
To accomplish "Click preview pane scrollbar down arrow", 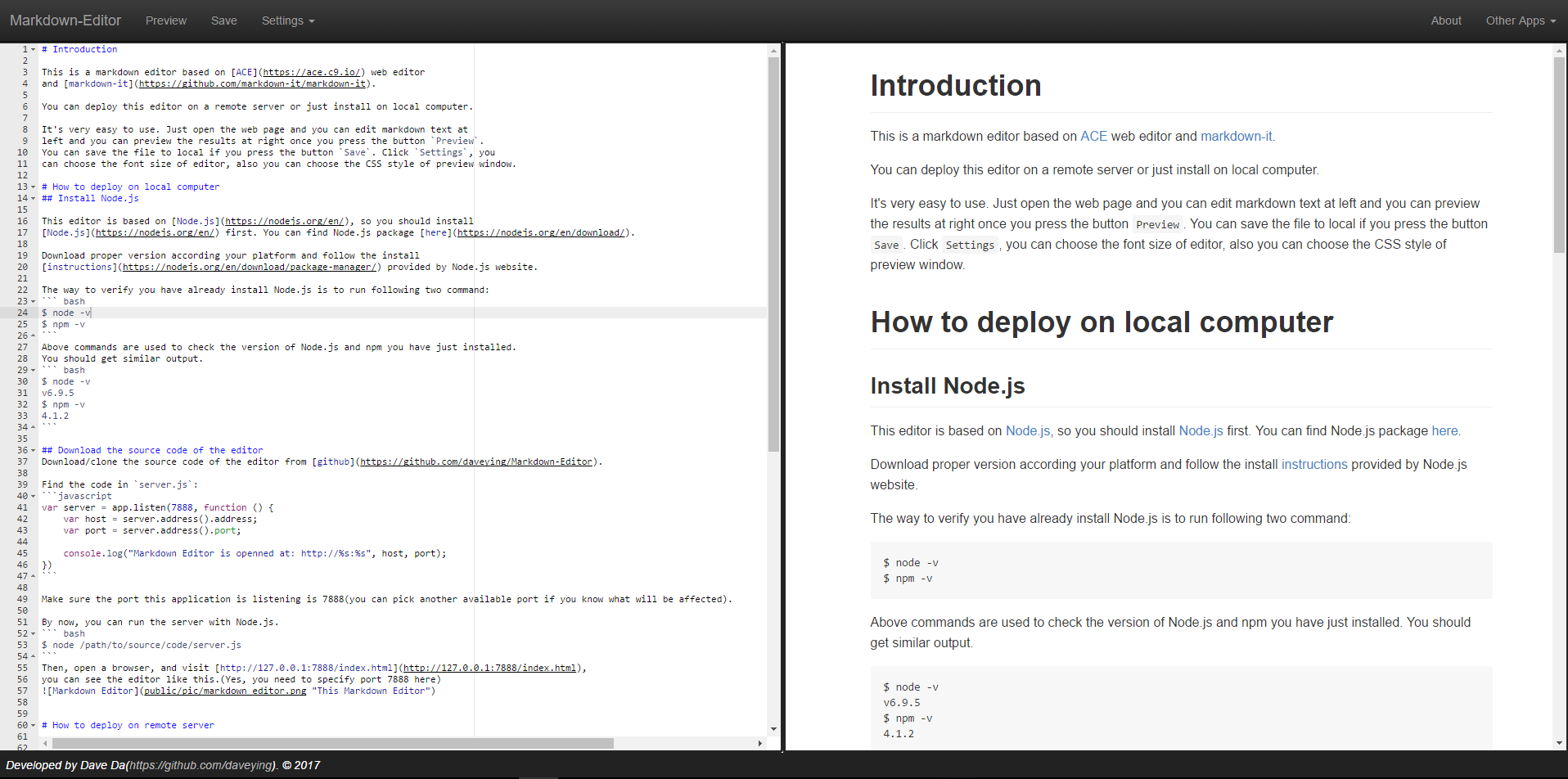I will tap(1559, 743).
